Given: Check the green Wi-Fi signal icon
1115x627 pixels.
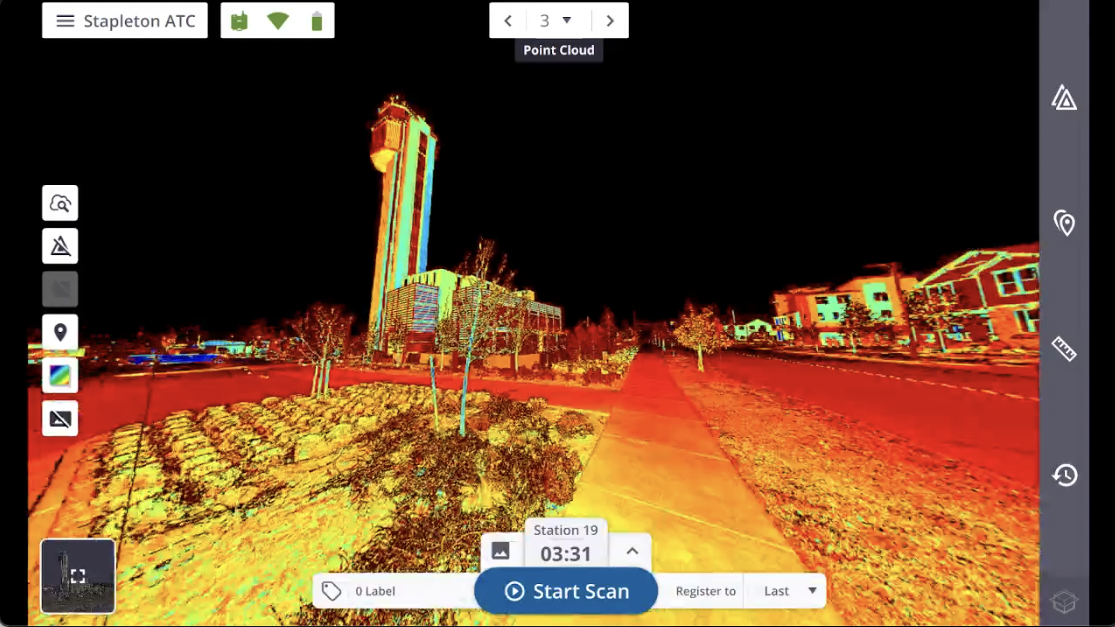Looking at the screenshot, I should coord(278,21).
